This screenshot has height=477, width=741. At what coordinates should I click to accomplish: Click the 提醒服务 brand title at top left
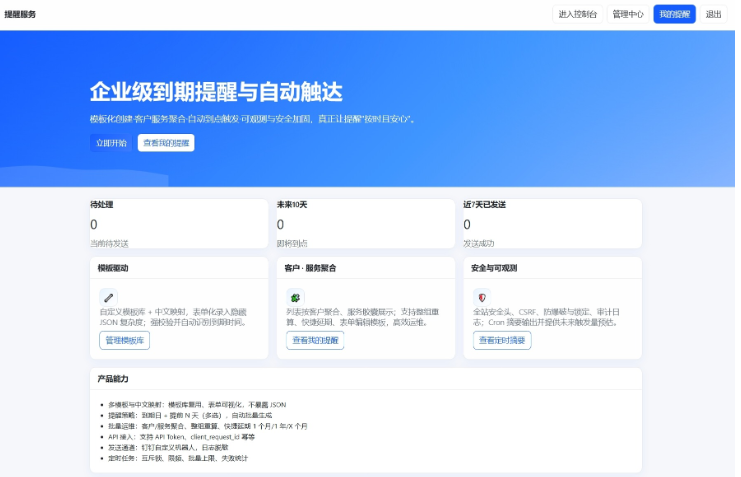20,14
